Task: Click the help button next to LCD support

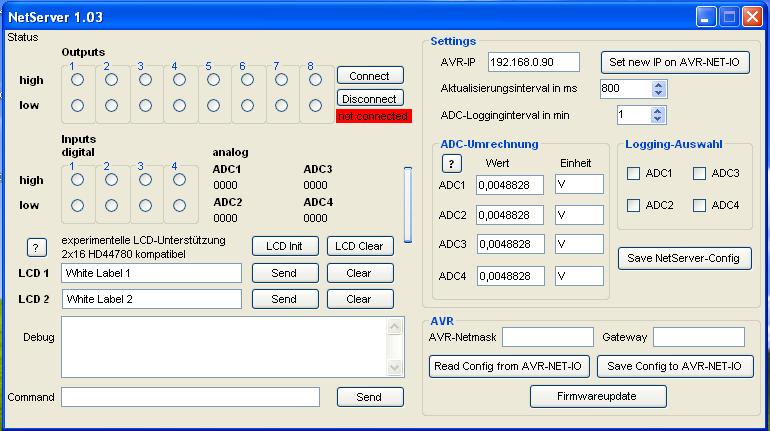Action: click(36, 247)
